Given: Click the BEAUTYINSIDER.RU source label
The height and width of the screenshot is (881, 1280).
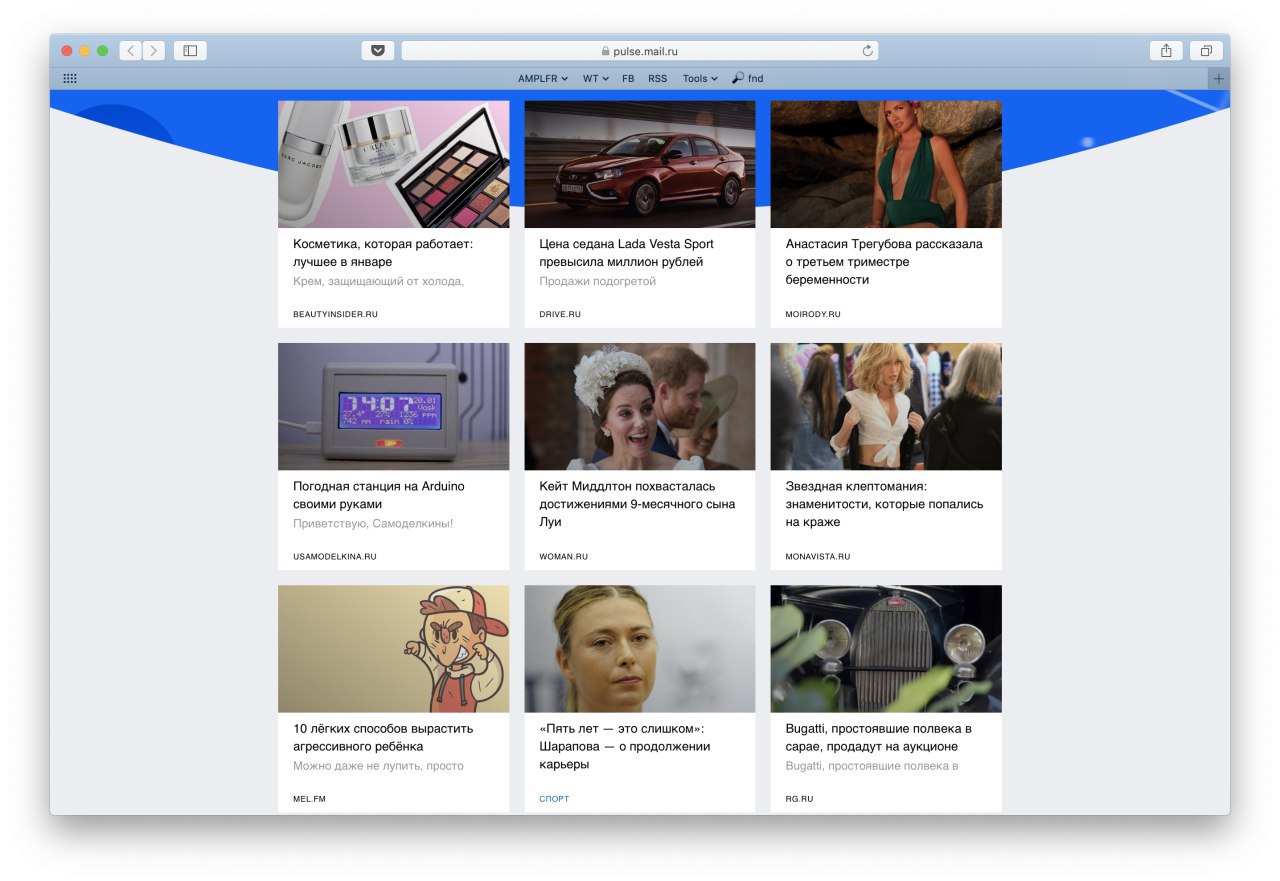Looking at the screenshot, I should (x=335, y=314).
